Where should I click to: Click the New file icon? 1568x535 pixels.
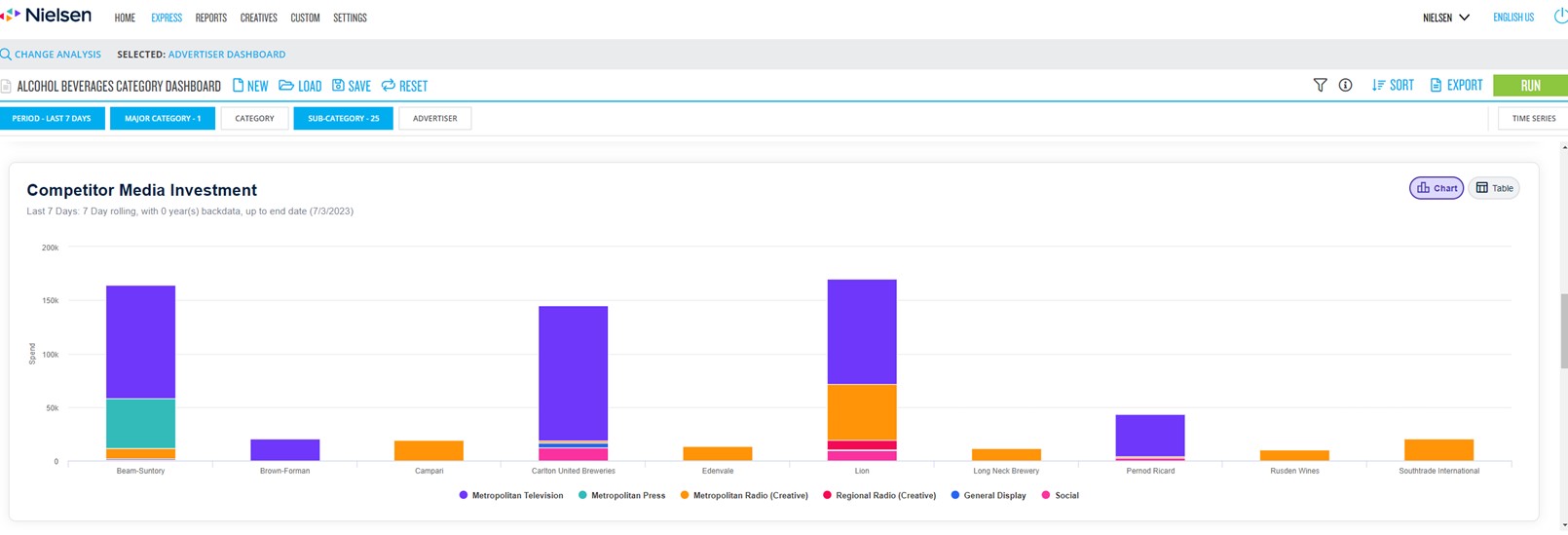pyautogui.click(x=238, y=86)
